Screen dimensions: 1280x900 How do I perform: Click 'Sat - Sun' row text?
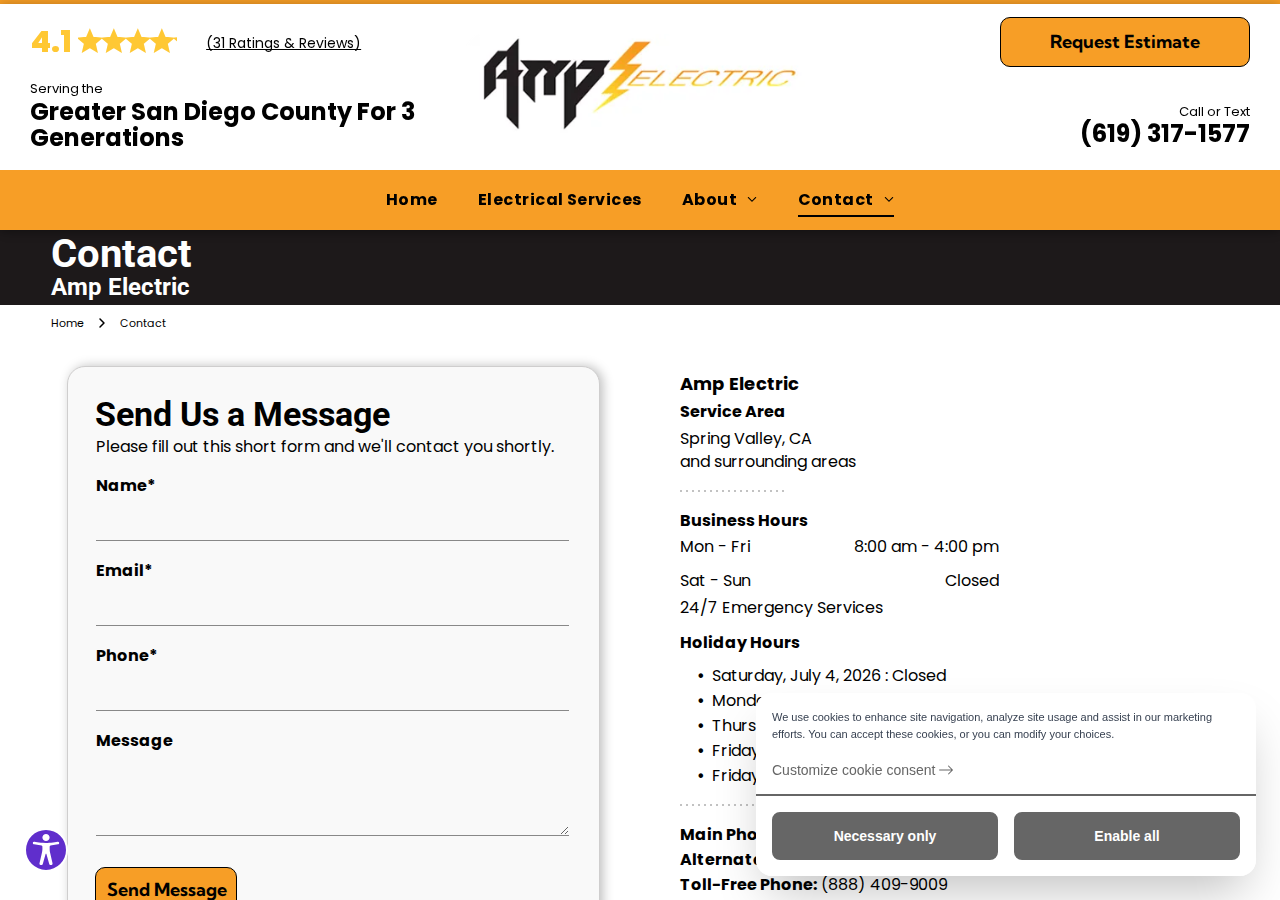coord(715,580)
